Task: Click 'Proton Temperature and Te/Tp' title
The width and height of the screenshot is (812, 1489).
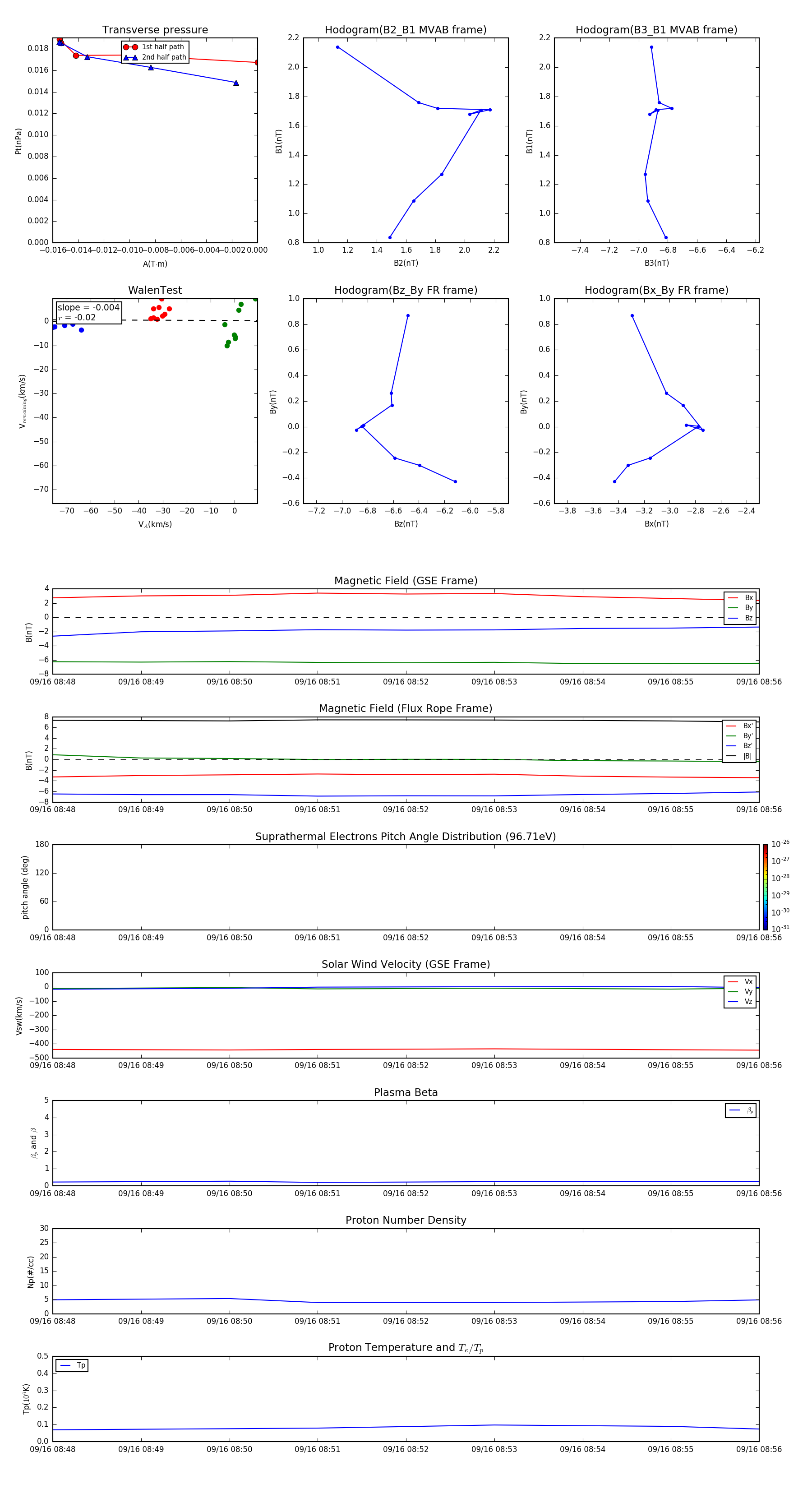Action: tap(406, 1347)
